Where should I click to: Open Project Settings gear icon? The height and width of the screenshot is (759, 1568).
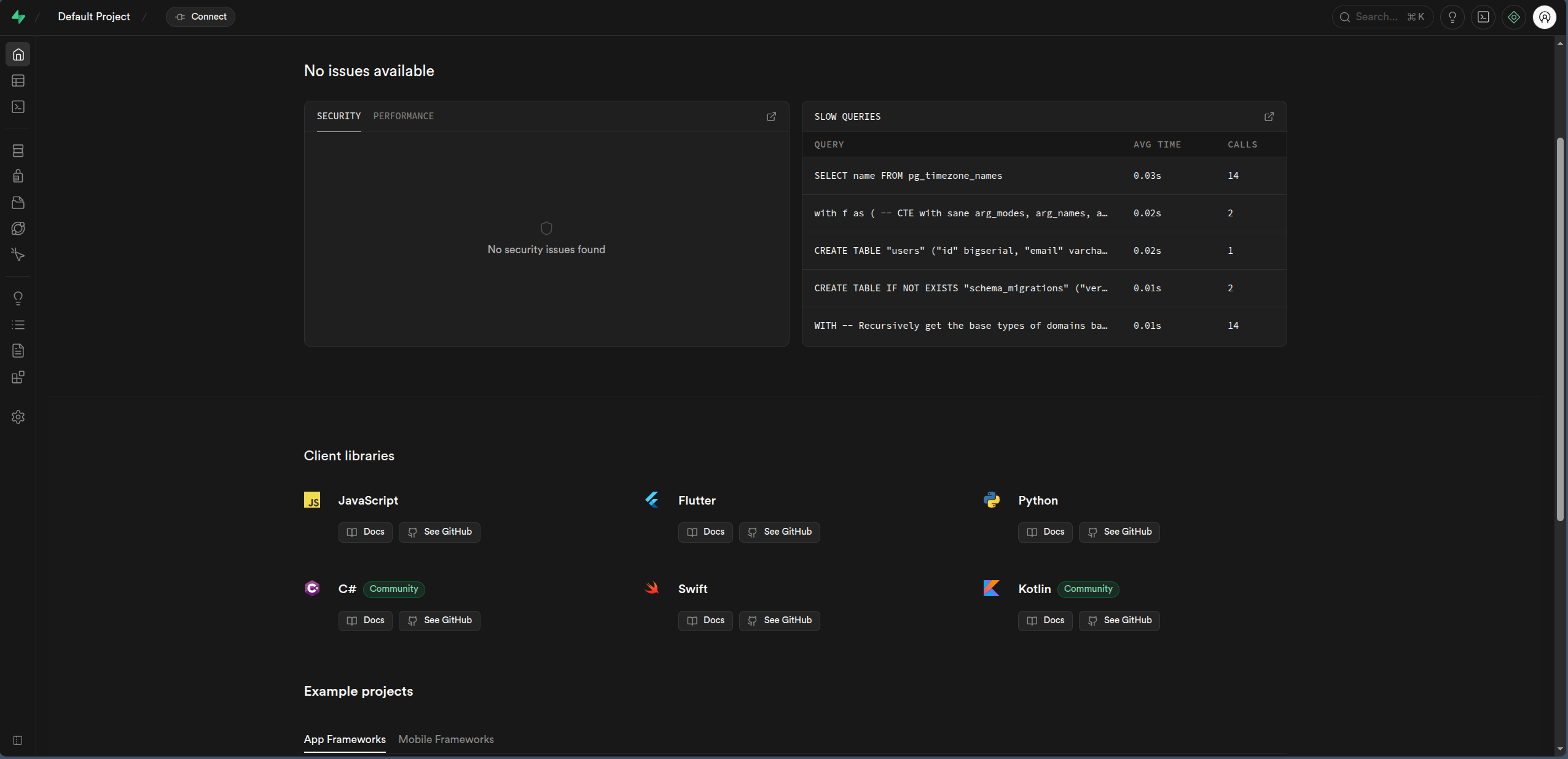point(18,417)
